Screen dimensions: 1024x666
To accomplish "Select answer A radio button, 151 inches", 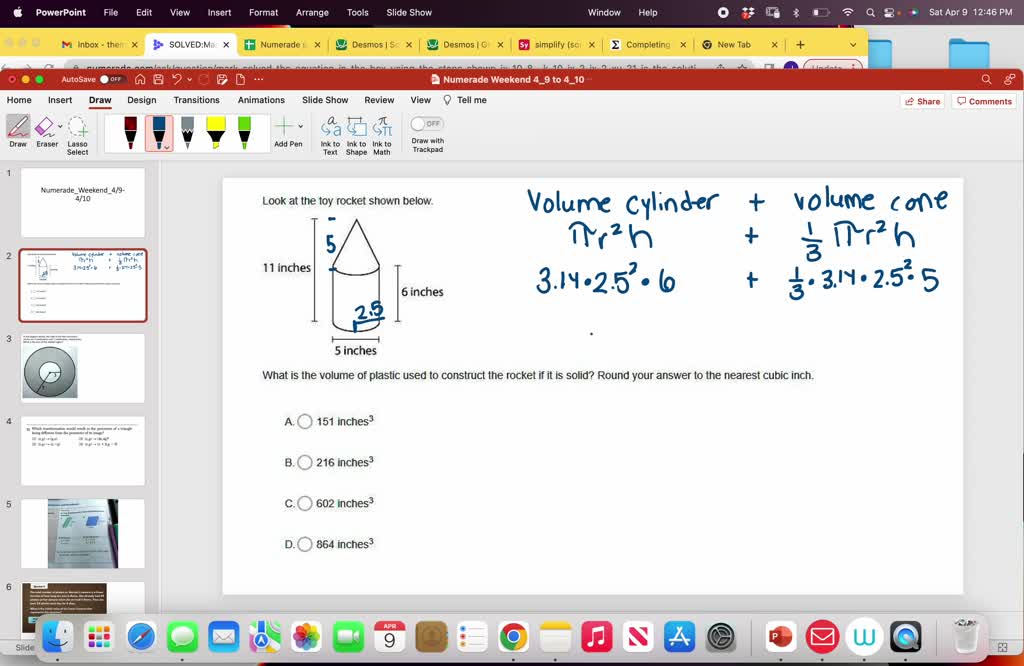I will pyautogui.click(x=305, y=422).
